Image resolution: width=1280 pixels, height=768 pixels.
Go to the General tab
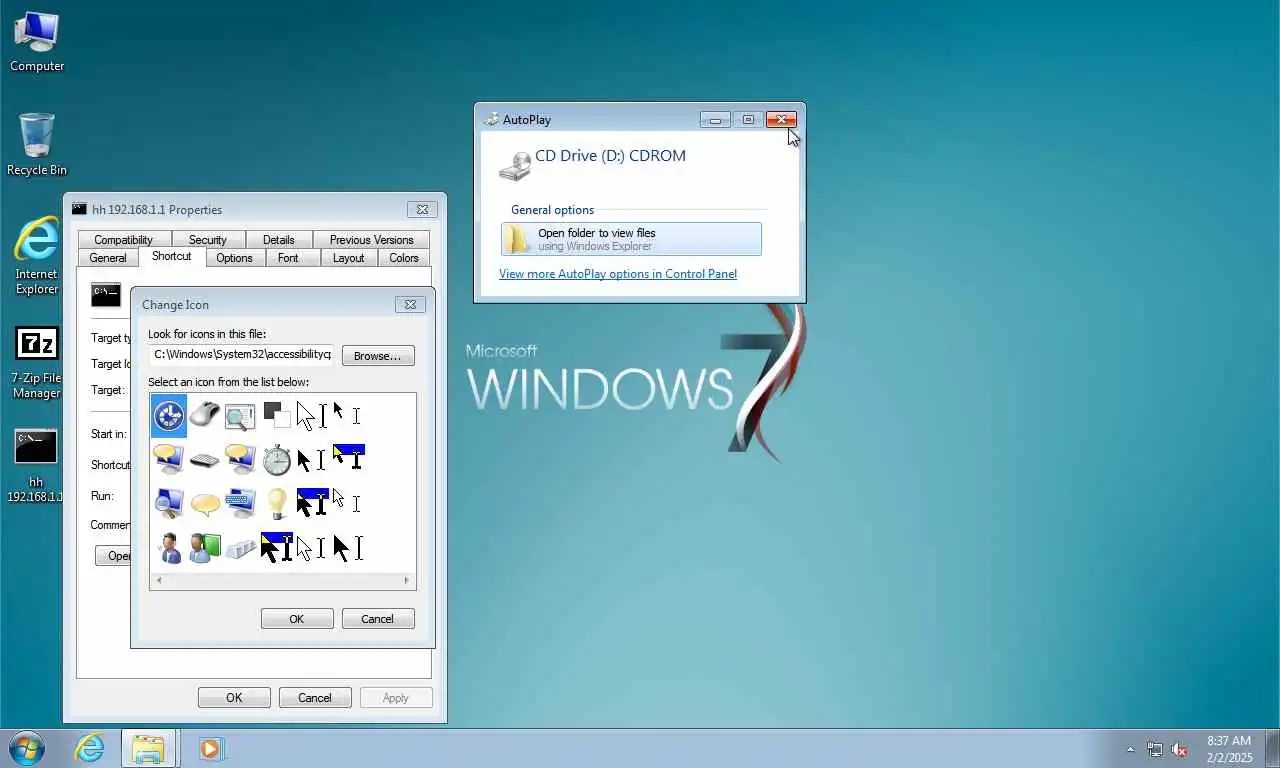tap(108, 257)
